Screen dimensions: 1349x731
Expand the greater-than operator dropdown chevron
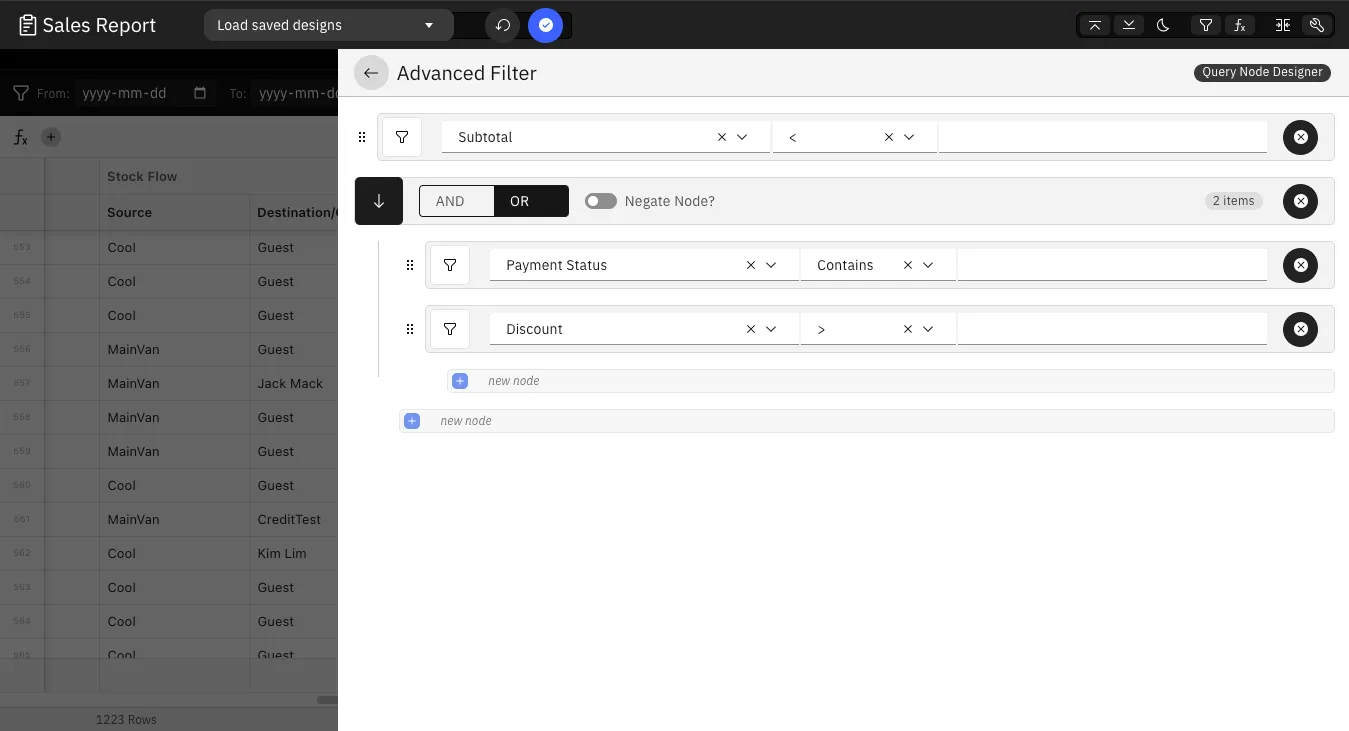pos(928,329)
